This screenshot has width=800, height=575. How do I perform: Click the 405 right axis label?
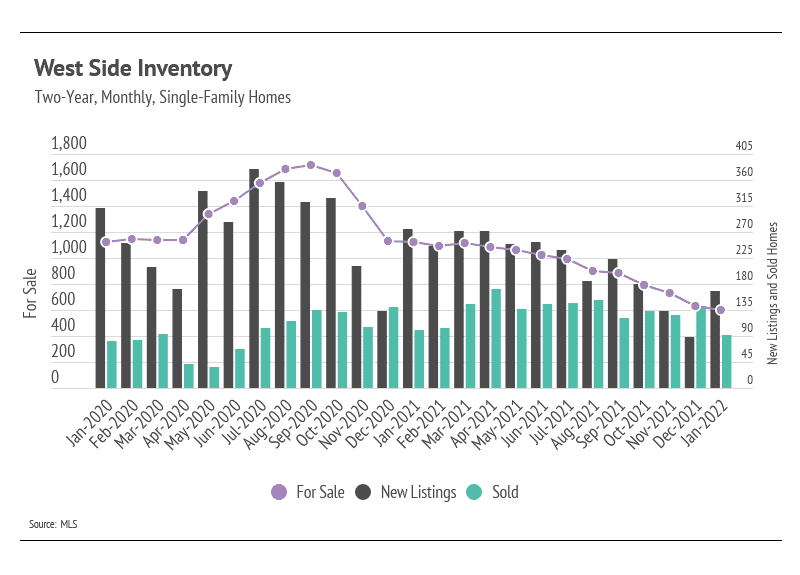tap(744, 146)
